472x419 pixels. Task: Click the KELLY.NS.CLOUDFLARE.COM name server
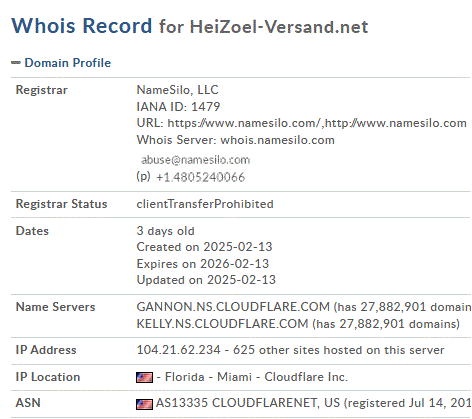pyautogui.click(x=222, y=324)
